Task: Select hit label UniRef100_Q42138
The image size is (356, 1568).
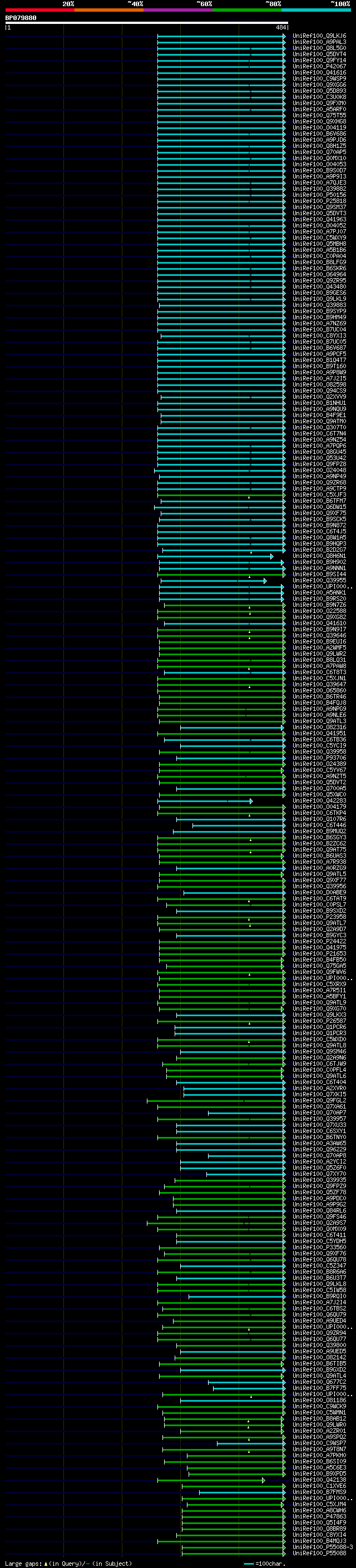Action: [319, 1480]
